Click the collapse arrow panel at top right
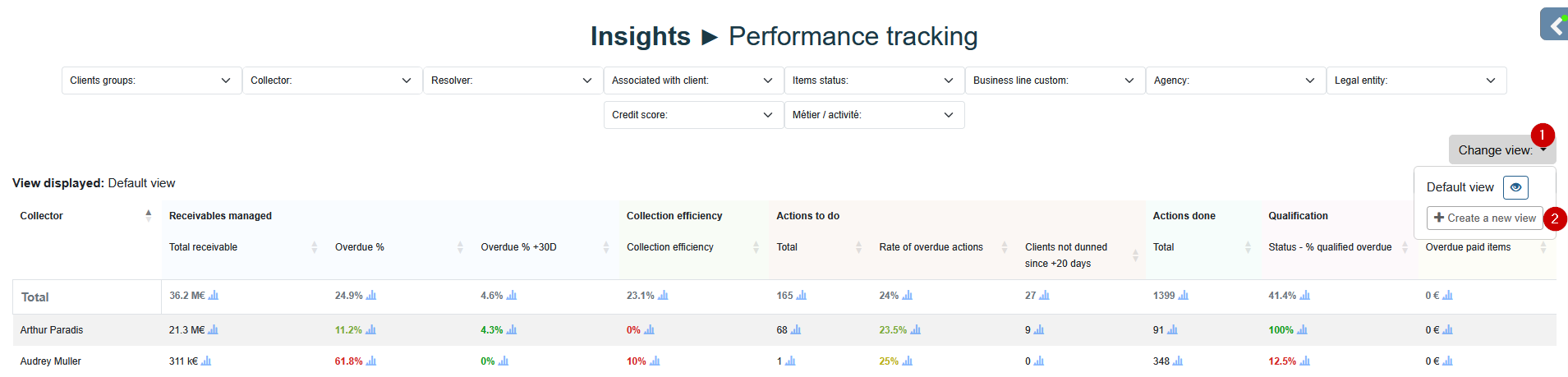1568x377 pixels. coord(1555,25)
